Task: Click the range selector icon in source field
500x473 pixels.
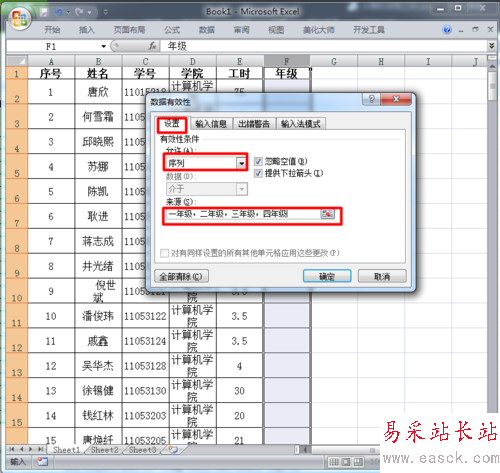Action: (x=327, y=214)
